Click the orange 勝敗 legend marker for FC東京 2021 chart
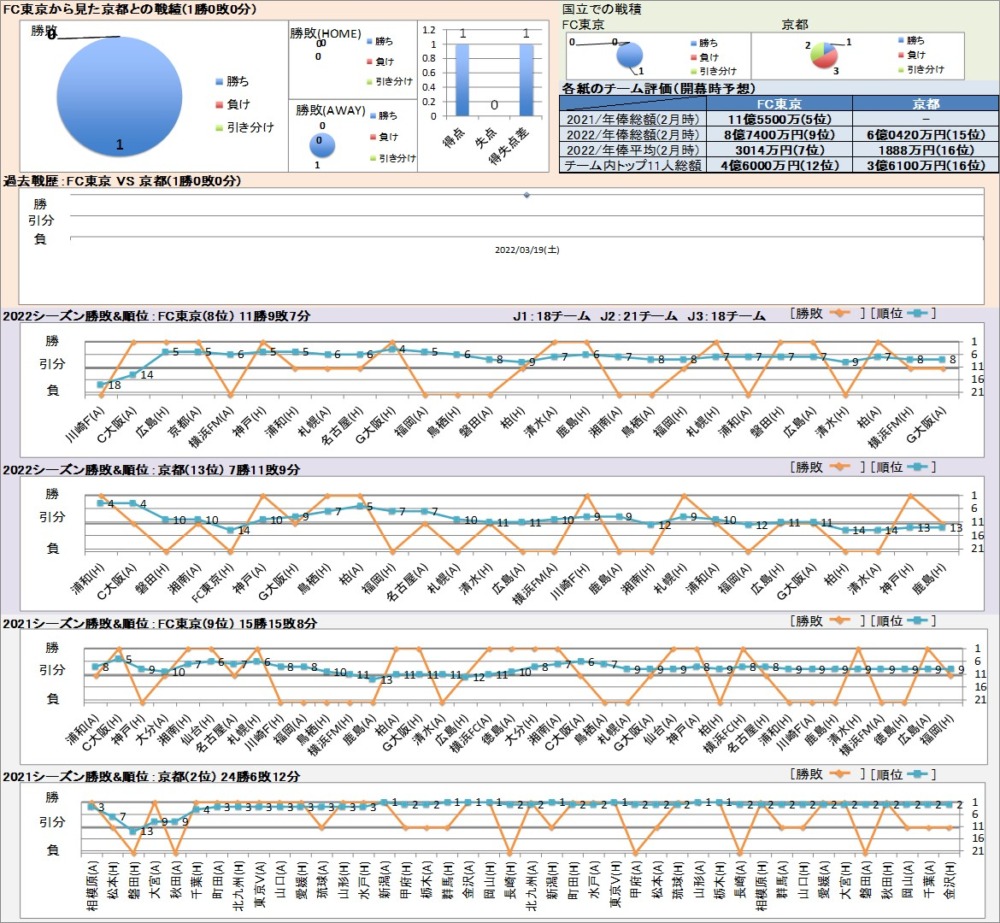The image size is (1000, 923). (x=839, y=621)
